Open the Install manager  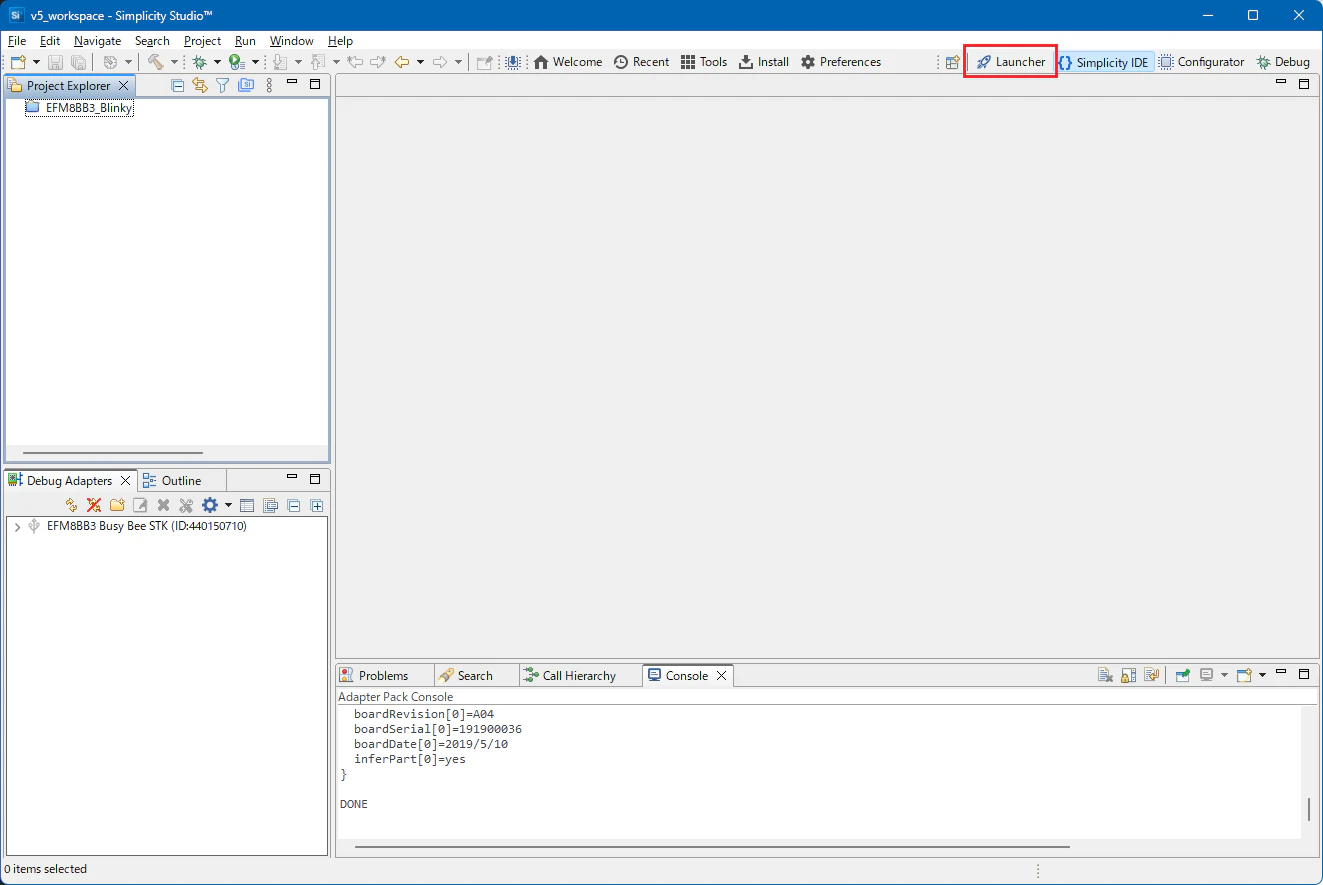(x=764, y=62)
